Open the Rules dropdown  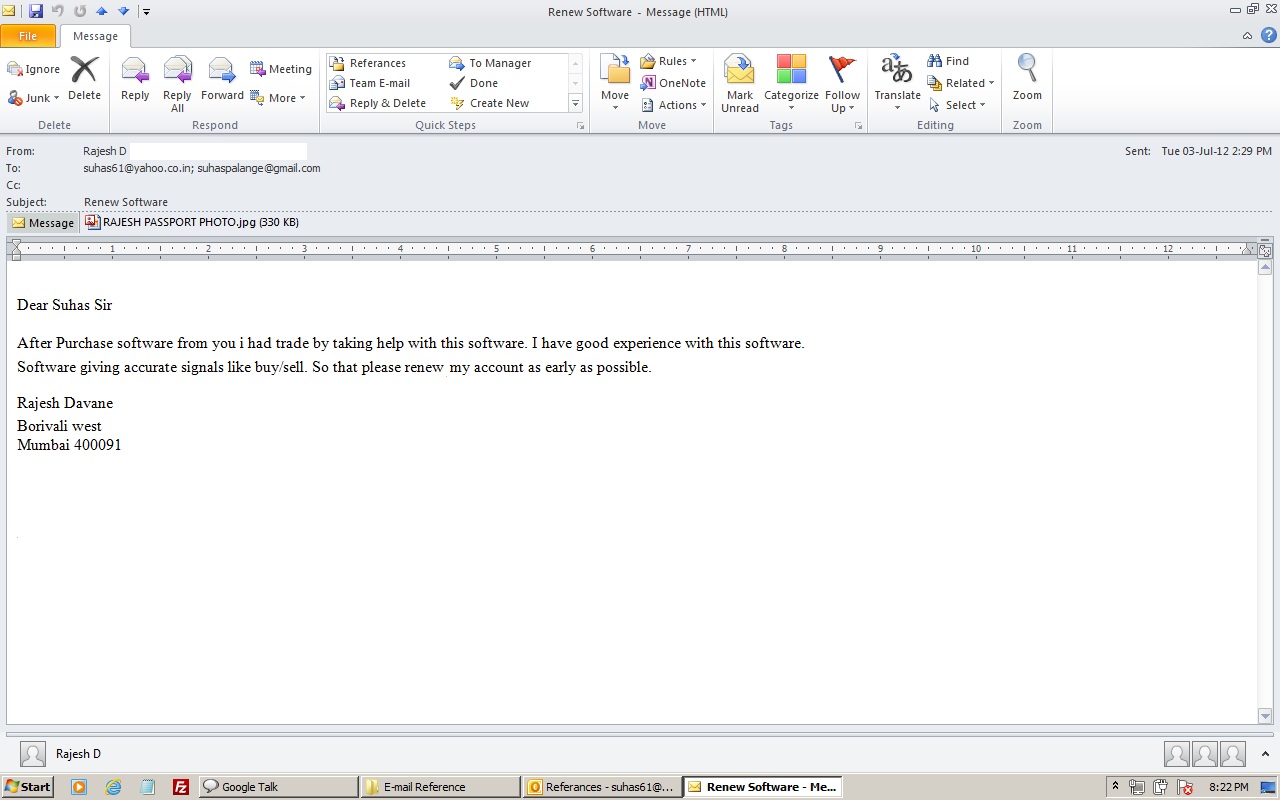(x=669, y=61)
